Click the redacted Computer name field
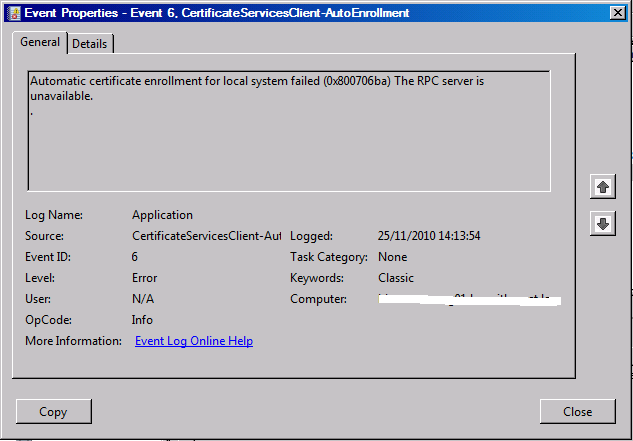This screenshot has height=441, width=633. tap(470, 299)
